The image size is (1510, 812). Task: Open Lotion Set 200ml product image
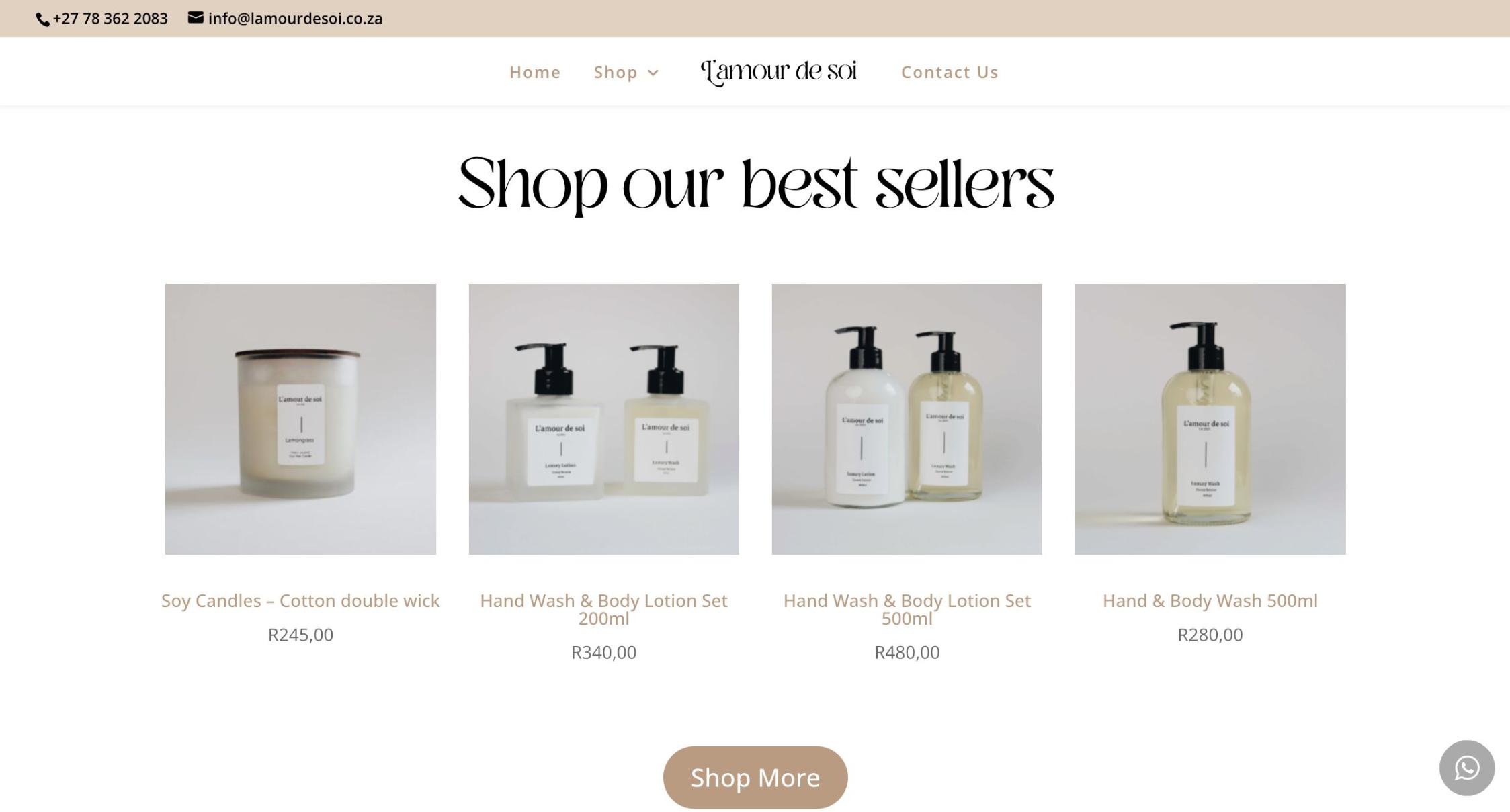pyautogui.click(x=603, y=419)
